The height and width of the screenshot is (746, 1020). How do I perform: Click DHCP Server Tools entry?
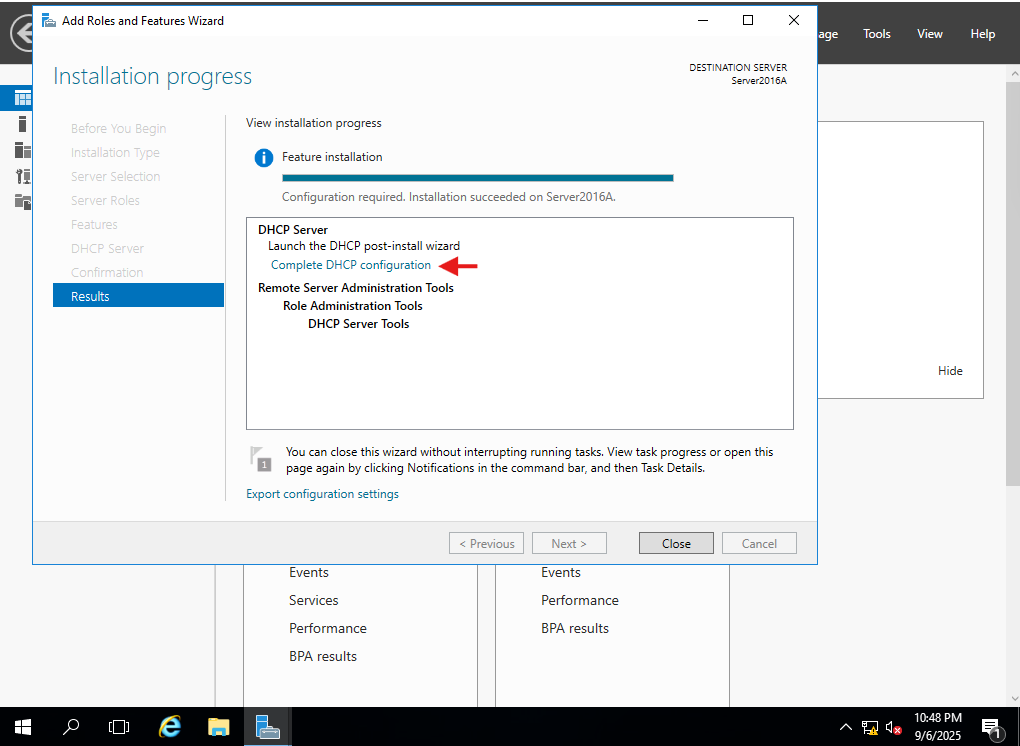pos(358,324)
